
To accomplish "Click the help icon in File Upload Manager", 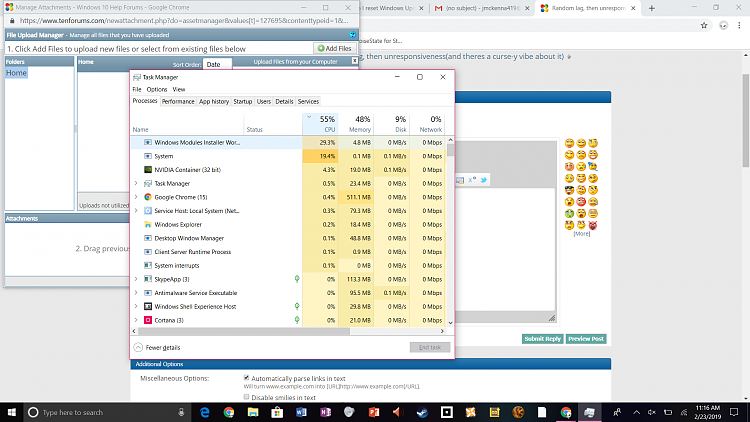I will (x=353, y=35).
